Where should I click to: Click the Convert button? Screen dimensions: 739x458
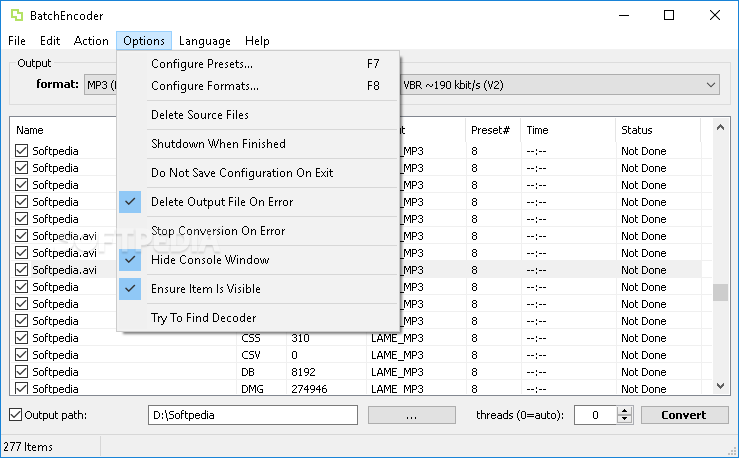click(684, 415)
